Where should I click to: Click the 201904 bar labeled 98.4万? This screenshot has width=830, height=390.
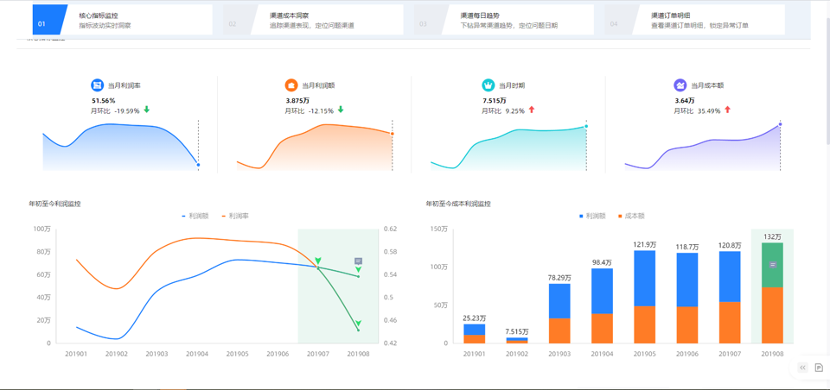coord(602,306)
